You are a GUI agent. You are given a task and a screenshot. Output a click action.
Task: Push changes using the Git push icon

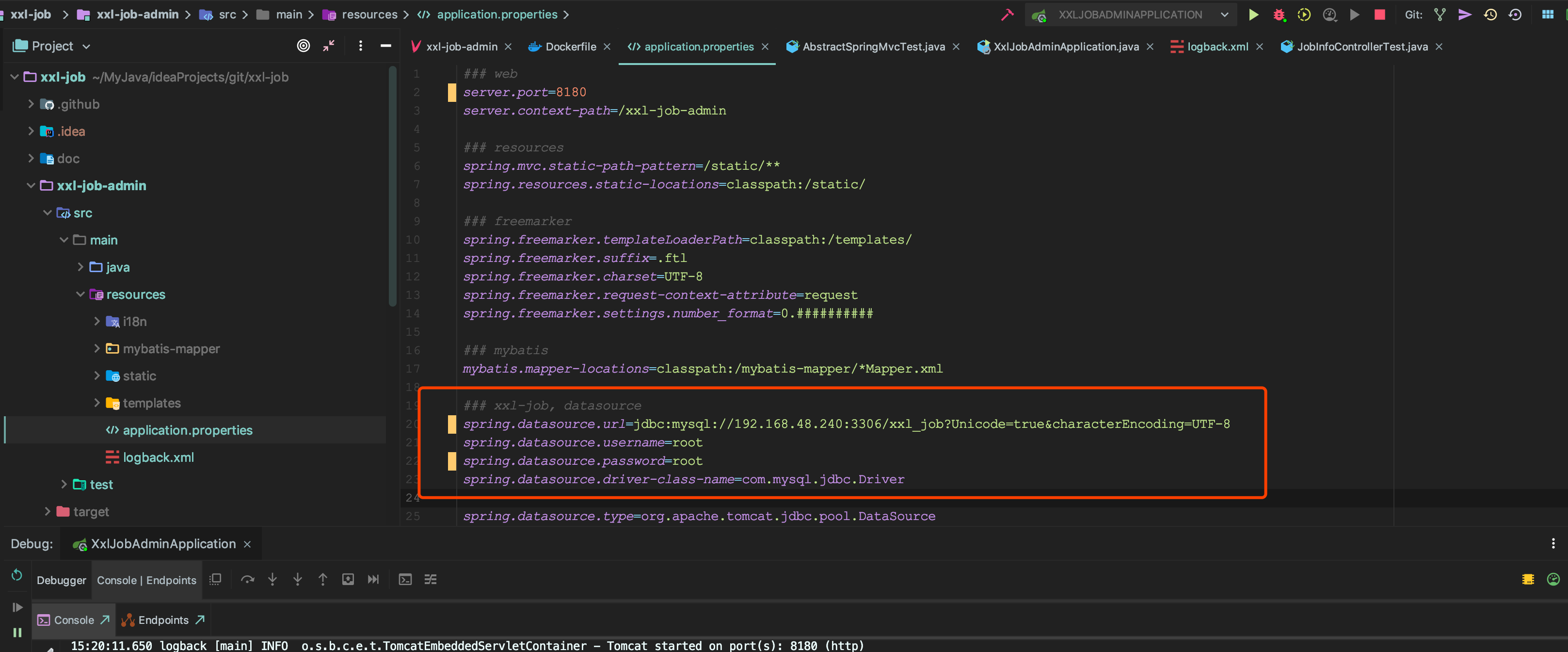(1465, 15)
